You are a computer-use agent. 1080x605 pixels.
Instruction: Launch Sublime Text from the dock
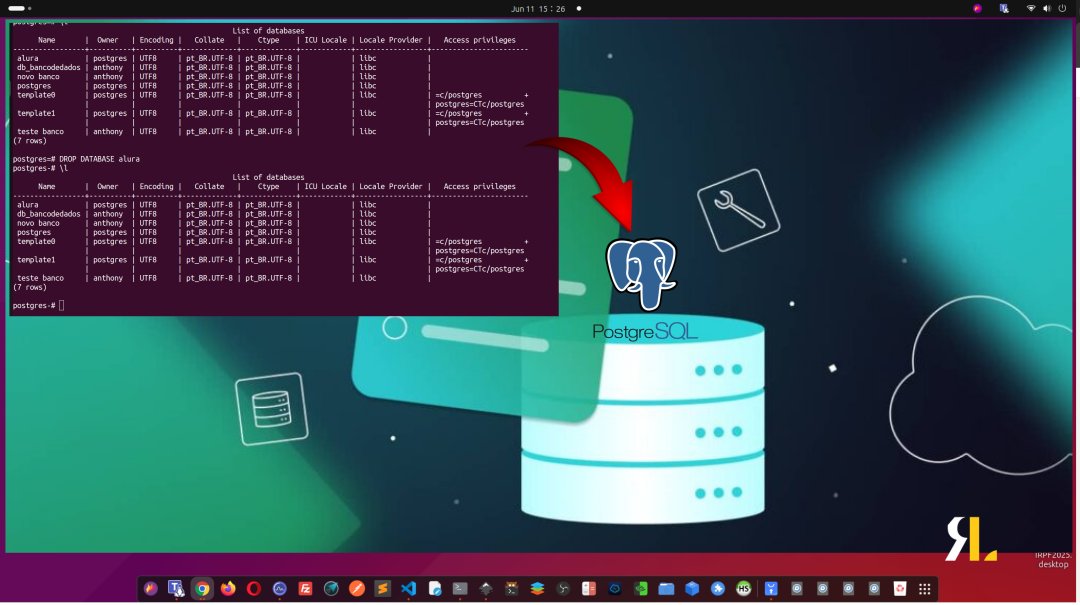(382, 589)
